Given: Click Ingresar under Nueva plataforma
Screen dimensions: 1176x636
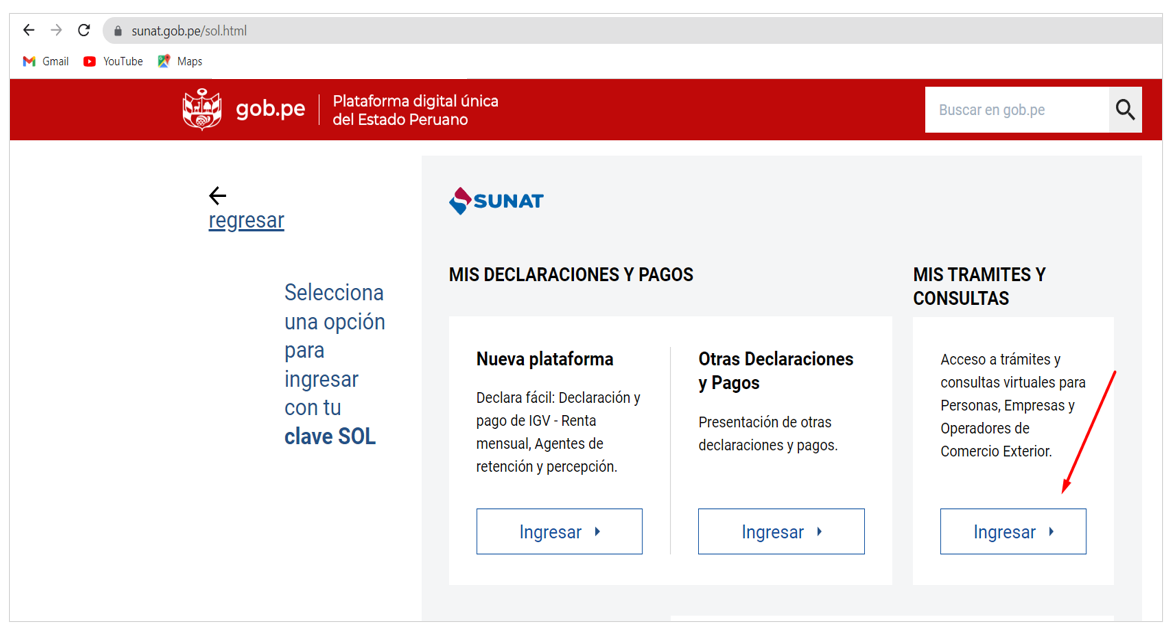Looking at the screenshot, I should 560,532.
